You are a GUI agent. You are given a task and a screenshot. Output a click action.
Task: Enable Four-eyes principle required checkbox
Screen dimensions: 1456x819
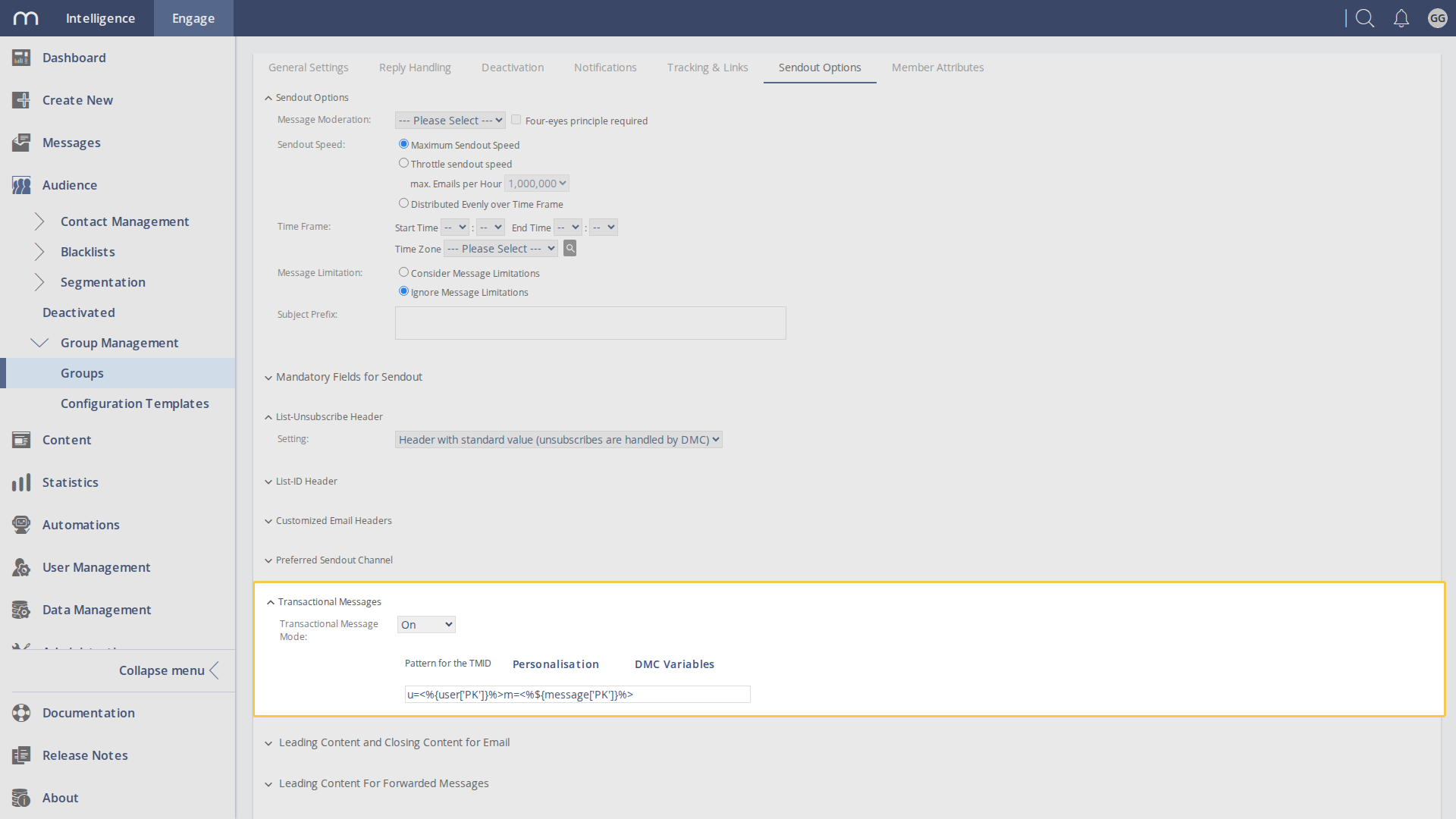(516, 120)
